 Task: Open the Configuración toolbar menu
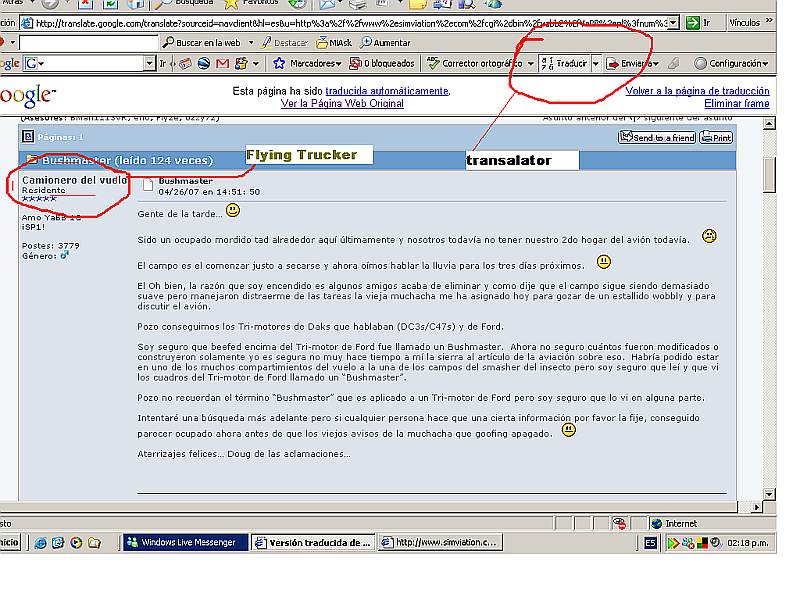(731, 63)
